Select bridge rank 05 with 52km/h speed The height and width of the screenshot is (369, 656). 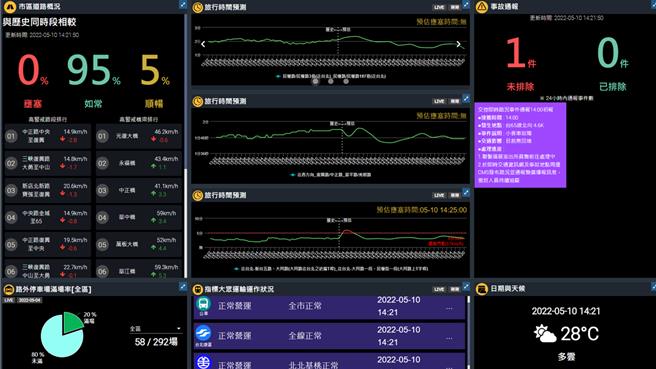point(139,244)
